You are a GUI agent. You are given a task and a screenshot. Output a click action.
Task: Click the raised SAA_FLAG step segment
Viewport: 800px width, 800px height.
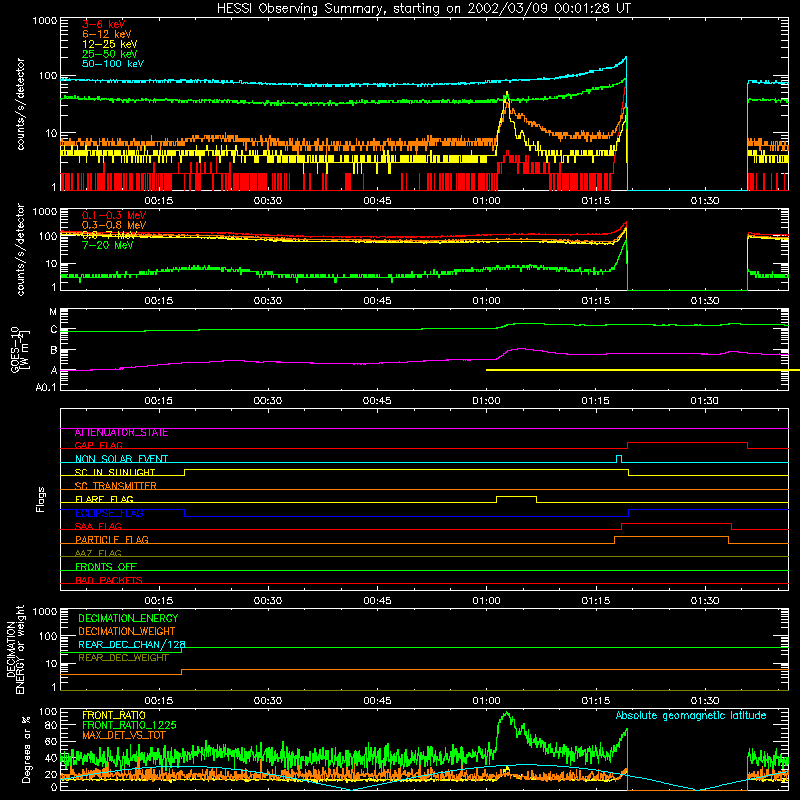point(677,523)
